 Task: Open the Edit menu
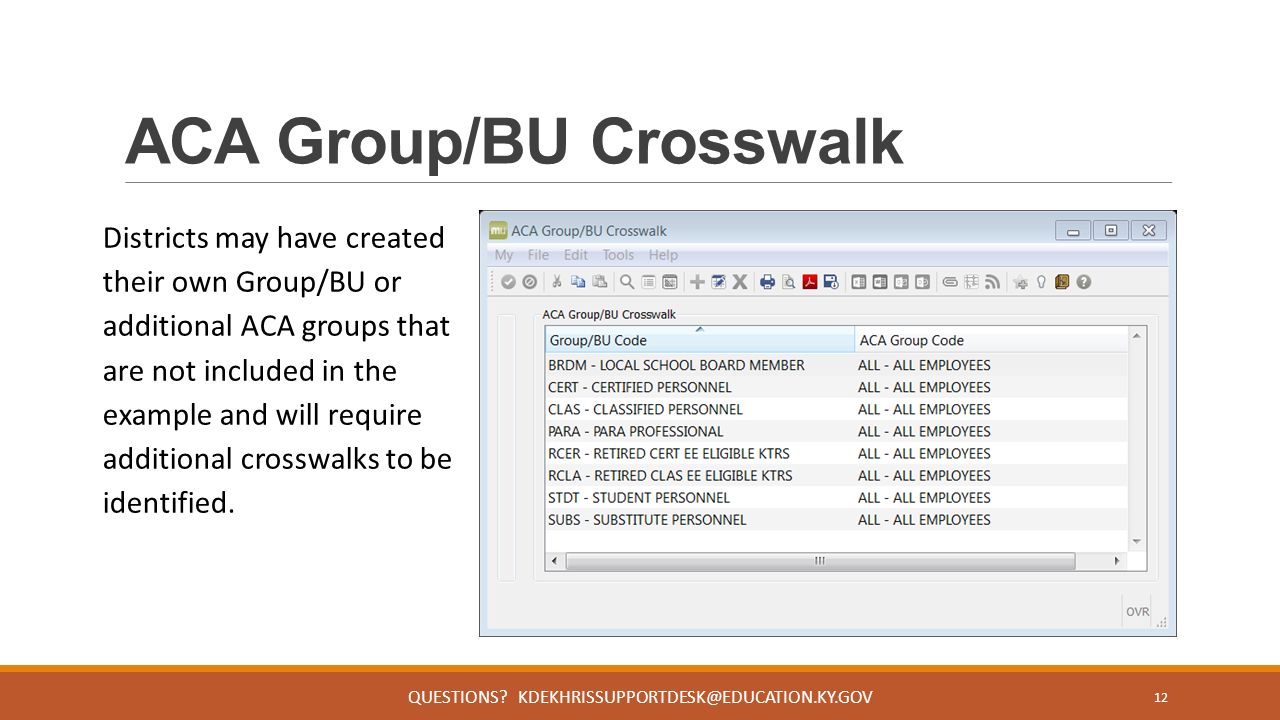[575, 255]
